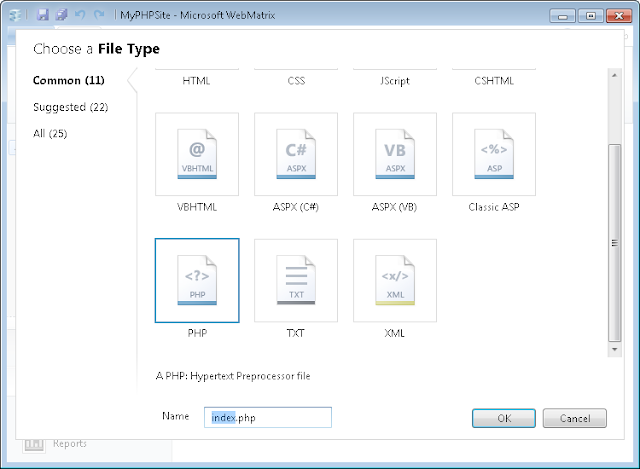Screen dimensions: 640x469
Task: Select the Classic ASP file type icon
Action: pos(494,154)
